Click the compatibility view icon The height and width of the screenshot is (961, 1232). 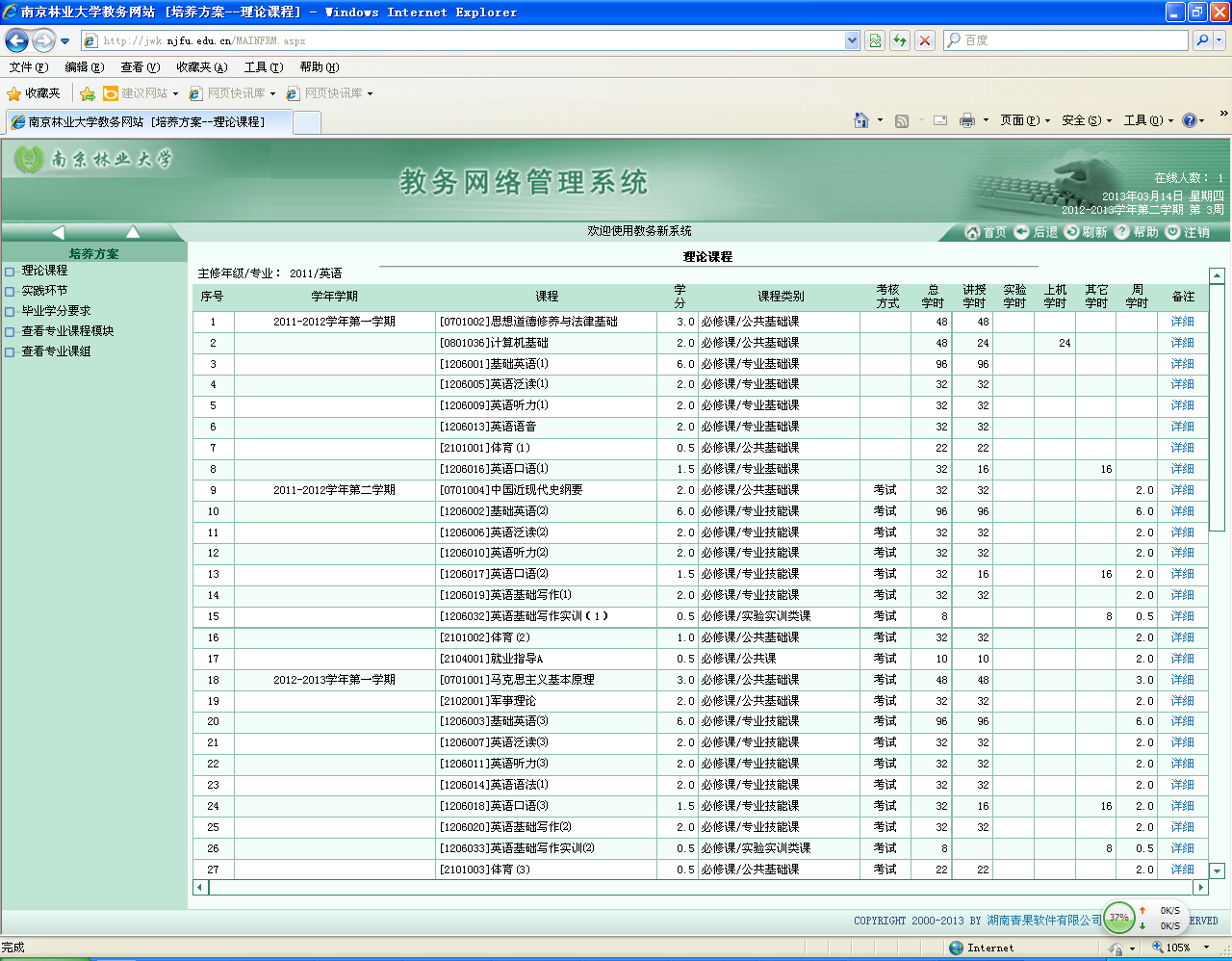(x=875, y=40)
